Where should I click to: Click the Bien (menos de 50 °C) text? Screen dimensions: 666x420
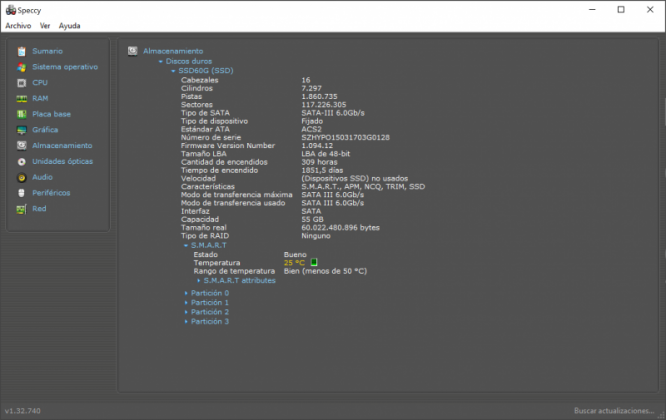(325, 271)
